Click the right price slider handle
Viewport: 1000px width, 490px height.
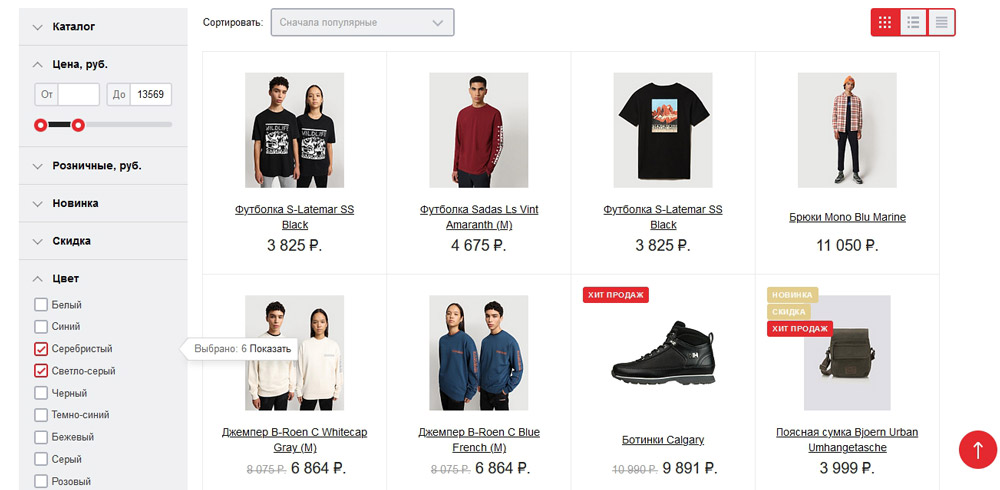(x=78, y=125)
